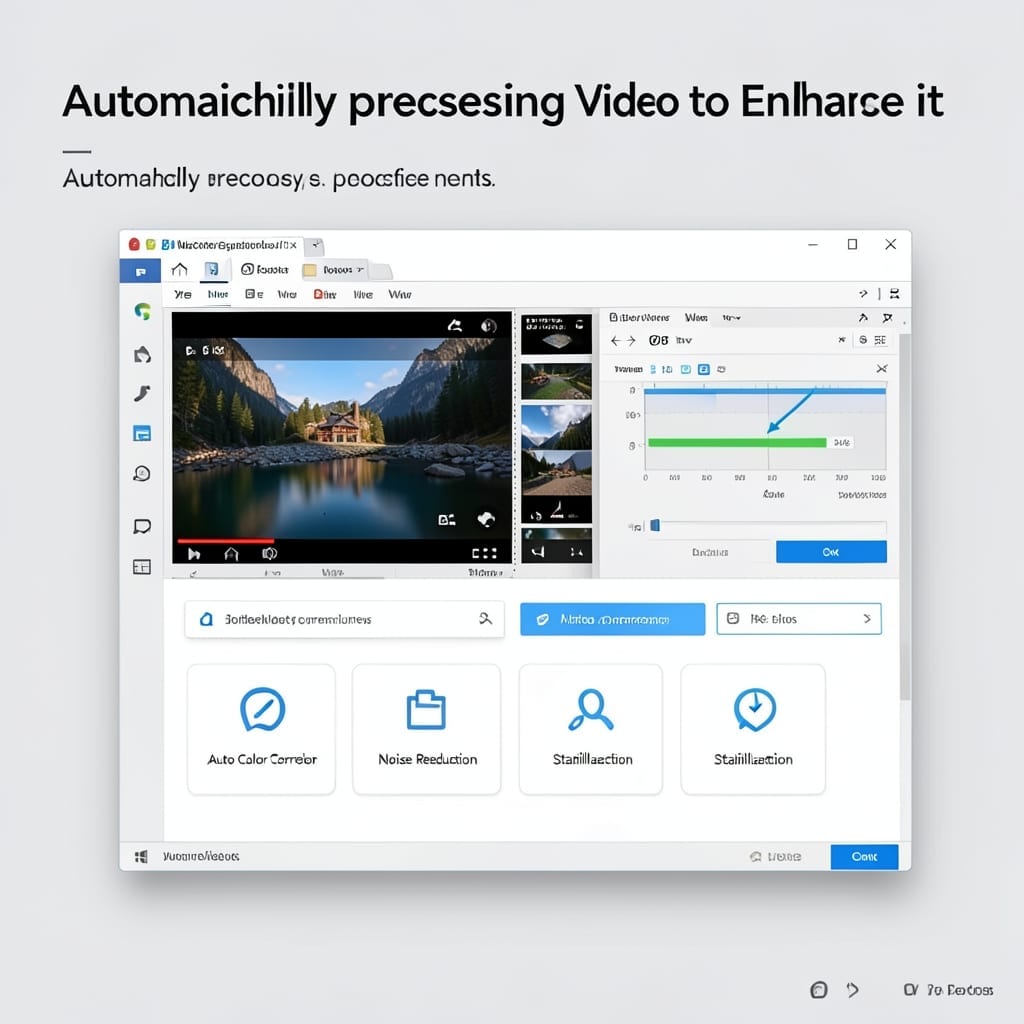
Task: Select the dirt road thumbnail second in filmstrip
Action: click(556, 381)
